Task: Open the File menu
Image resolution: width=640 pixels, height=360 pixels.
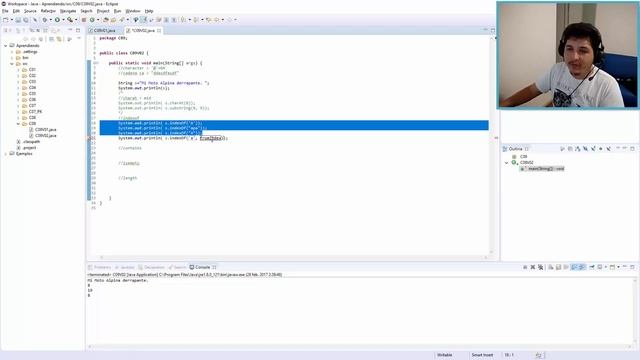Action: pos(5,11)
